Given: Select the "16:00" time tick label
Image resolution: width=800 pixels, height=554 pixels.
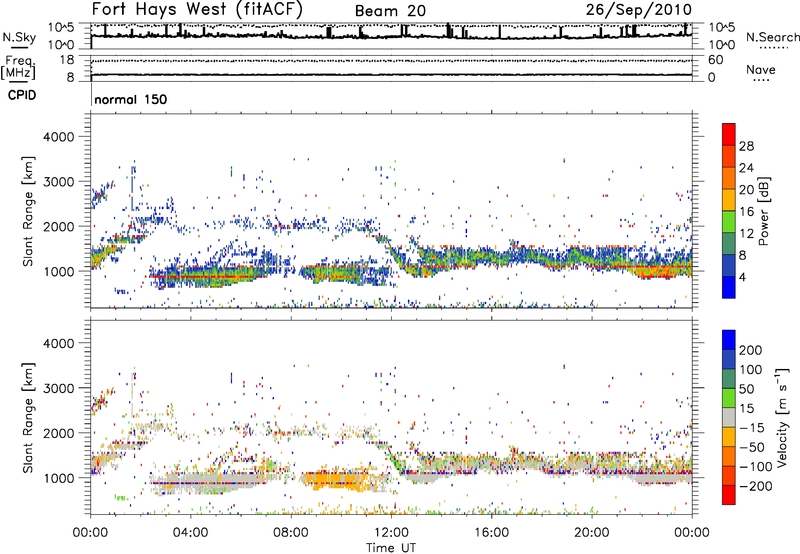Looking at the screenshot, I should point(491,533).
